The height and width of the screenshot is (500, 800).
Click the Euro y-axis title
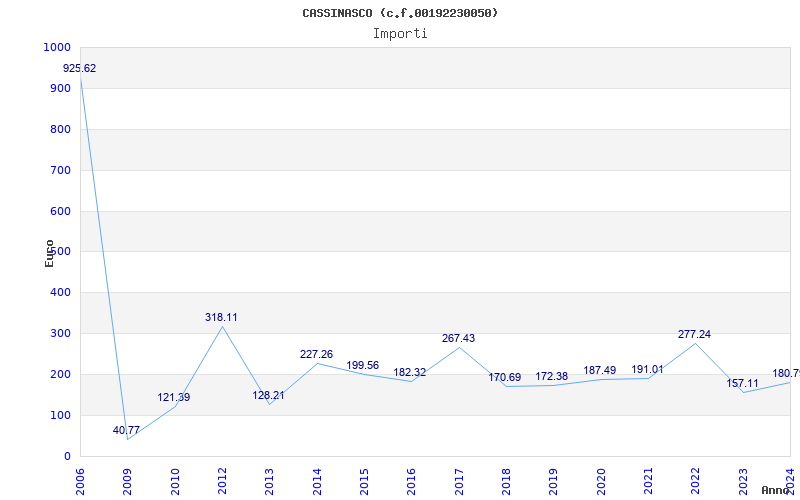click(x=49, y=253)
